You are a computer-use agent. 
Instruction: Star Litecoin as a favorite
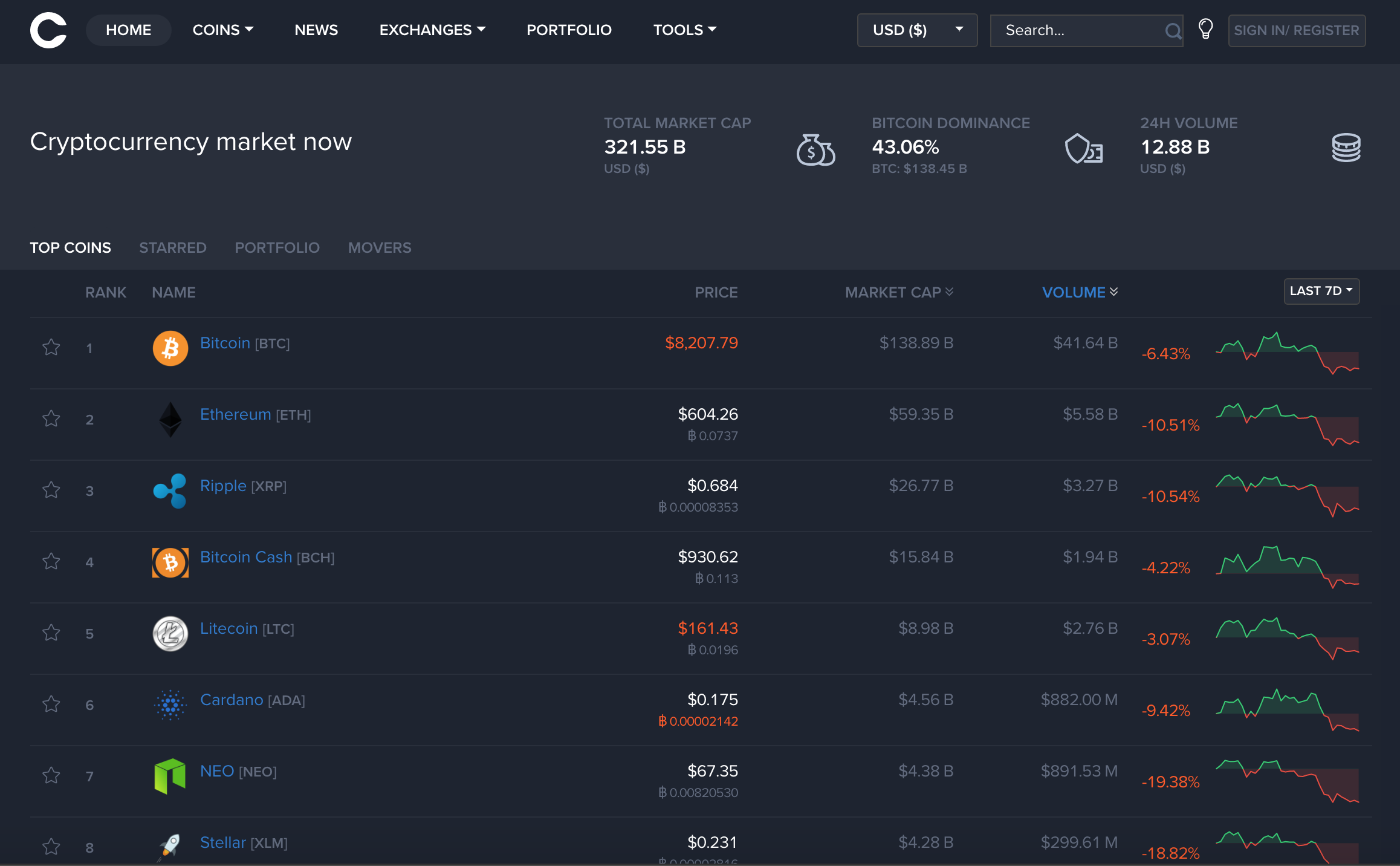click(x=51, y=633)
